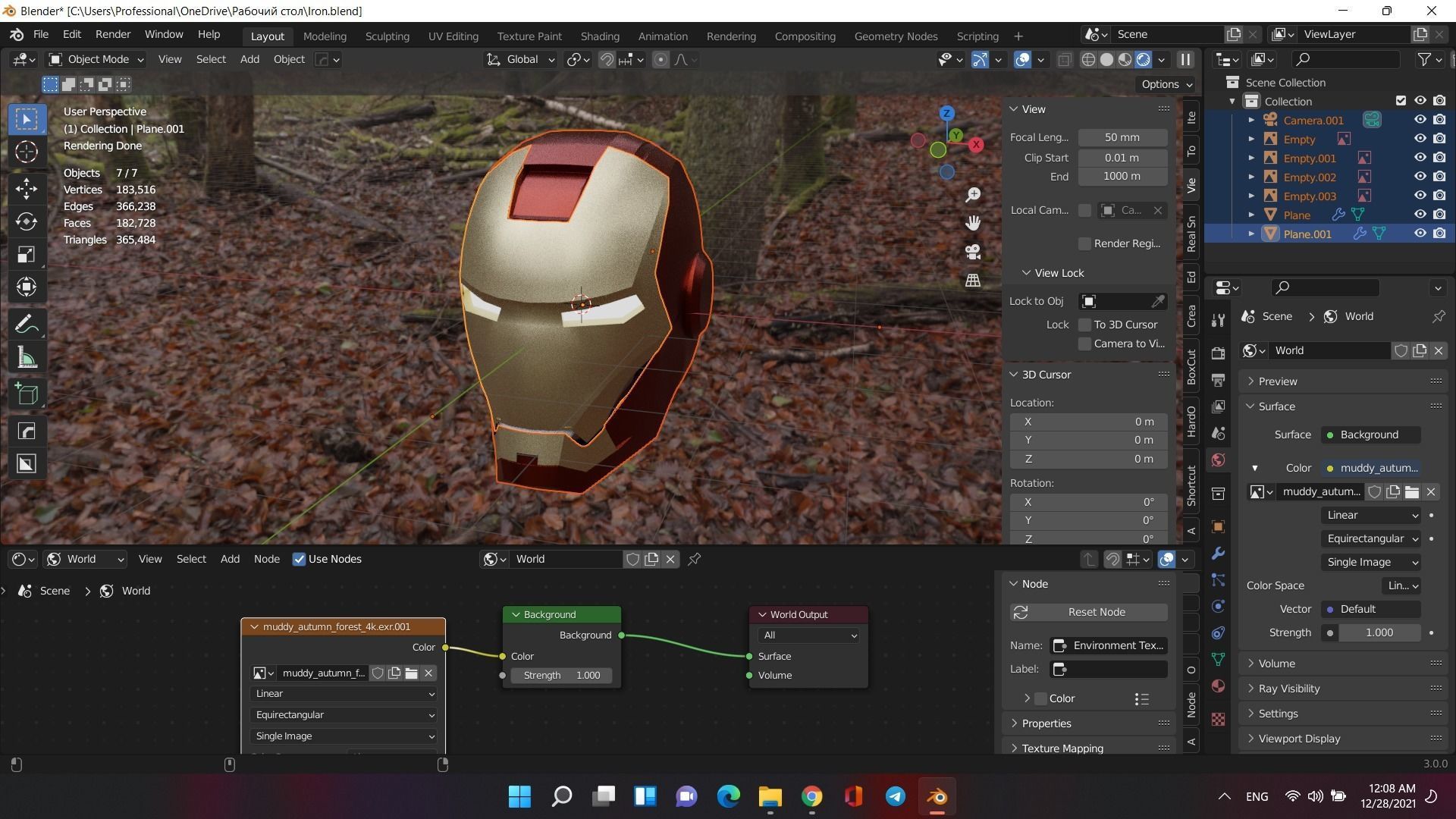Select the Add Cube tool
Image resolution: width=1456 pixels, height=819 pixels.
(x=27, y=394)
